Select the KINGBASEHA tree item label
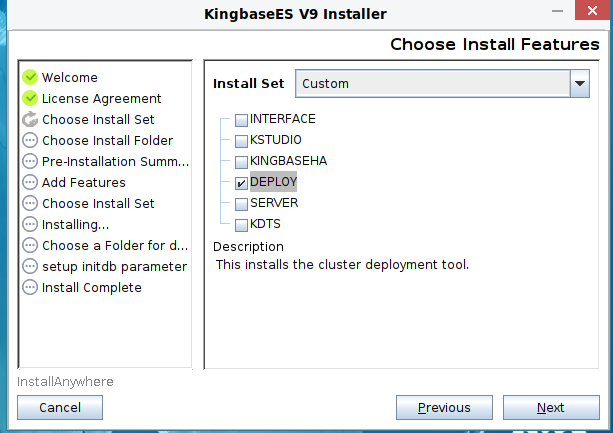The image size is (613, 433). coord(288,161)
